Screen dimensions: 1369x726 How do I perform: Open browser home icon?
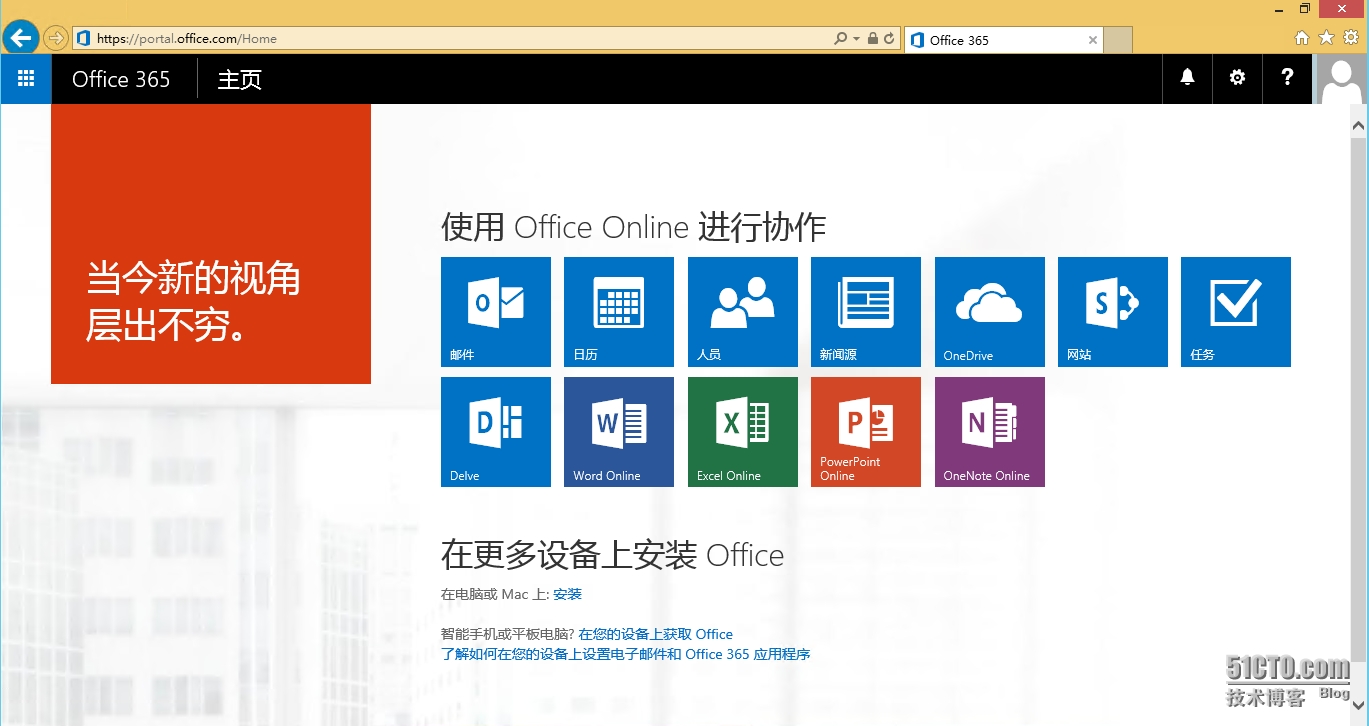point(1302,38)
